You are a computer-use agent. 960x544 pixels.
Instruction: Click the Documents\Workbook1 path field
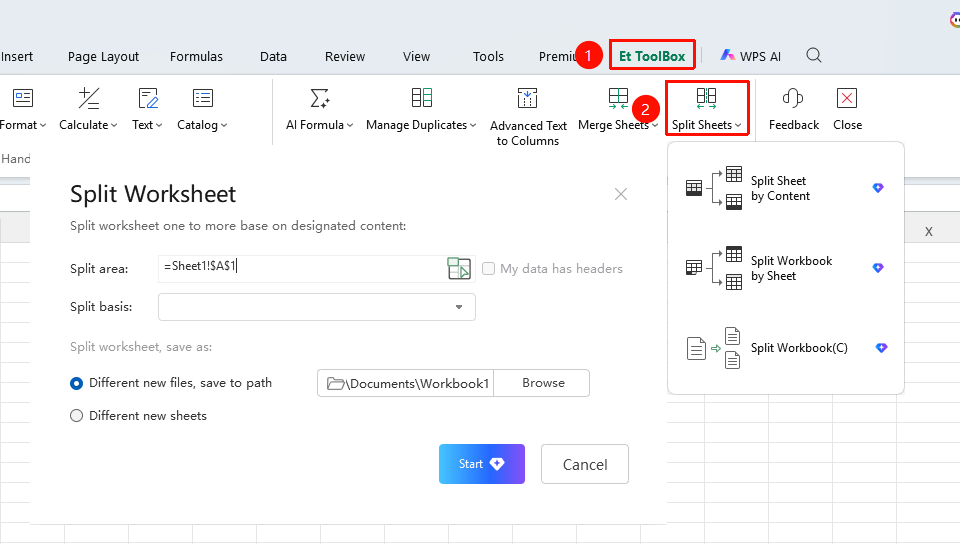click(405, 383)
